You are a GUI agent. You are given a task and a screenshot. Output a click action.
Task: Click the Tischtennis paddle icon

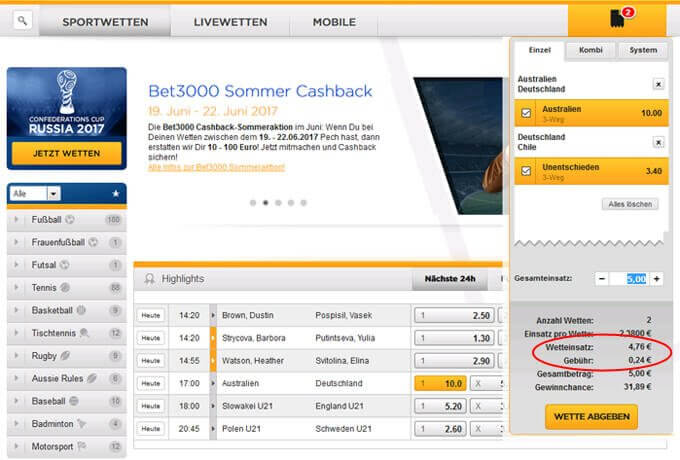(84, 333)
